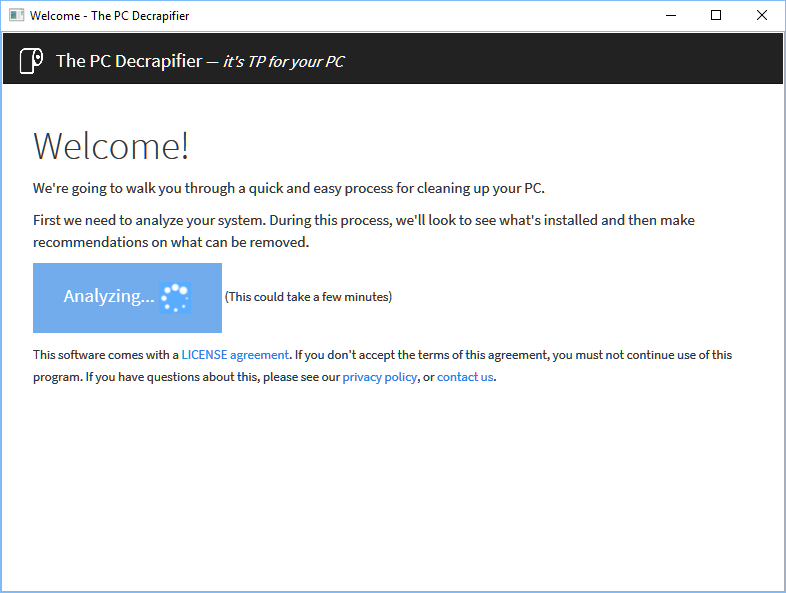This screenshot has width=786, height=593.
Task: Click "The PC Decrapifier" header title
Action: (128, 61)
